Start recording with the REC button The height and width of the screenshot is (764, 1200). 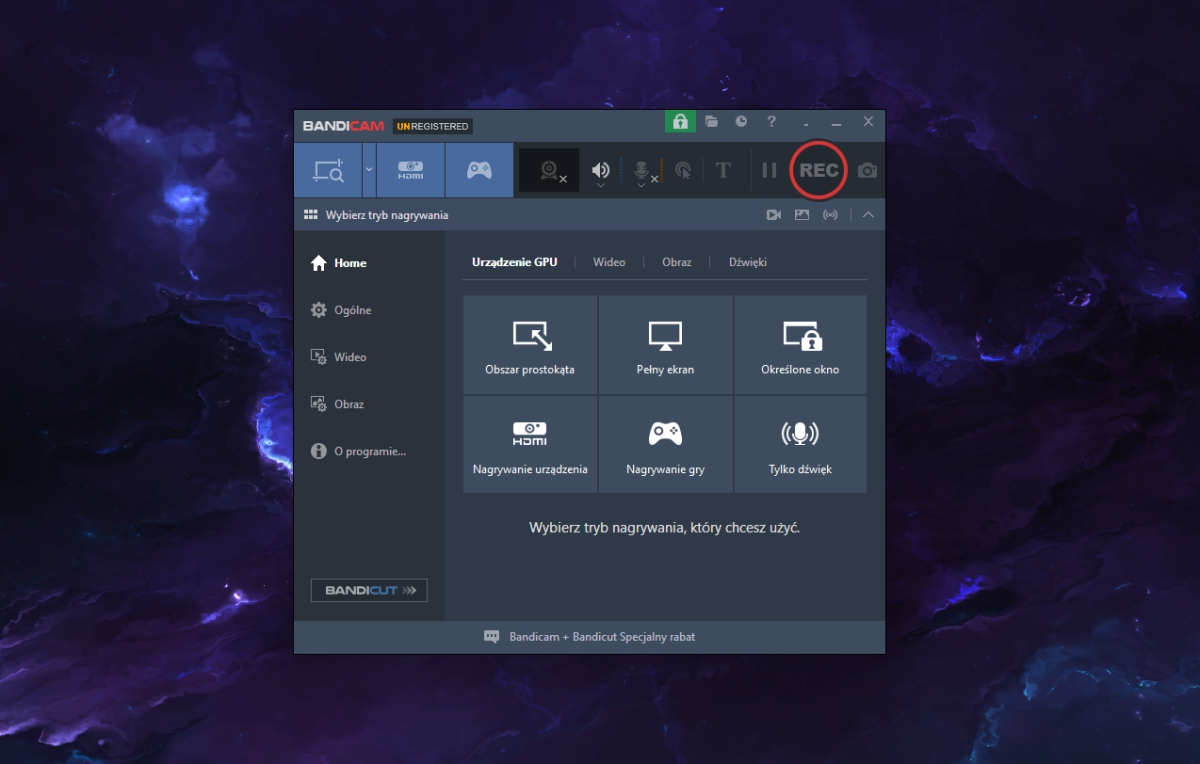coord(819,170)
